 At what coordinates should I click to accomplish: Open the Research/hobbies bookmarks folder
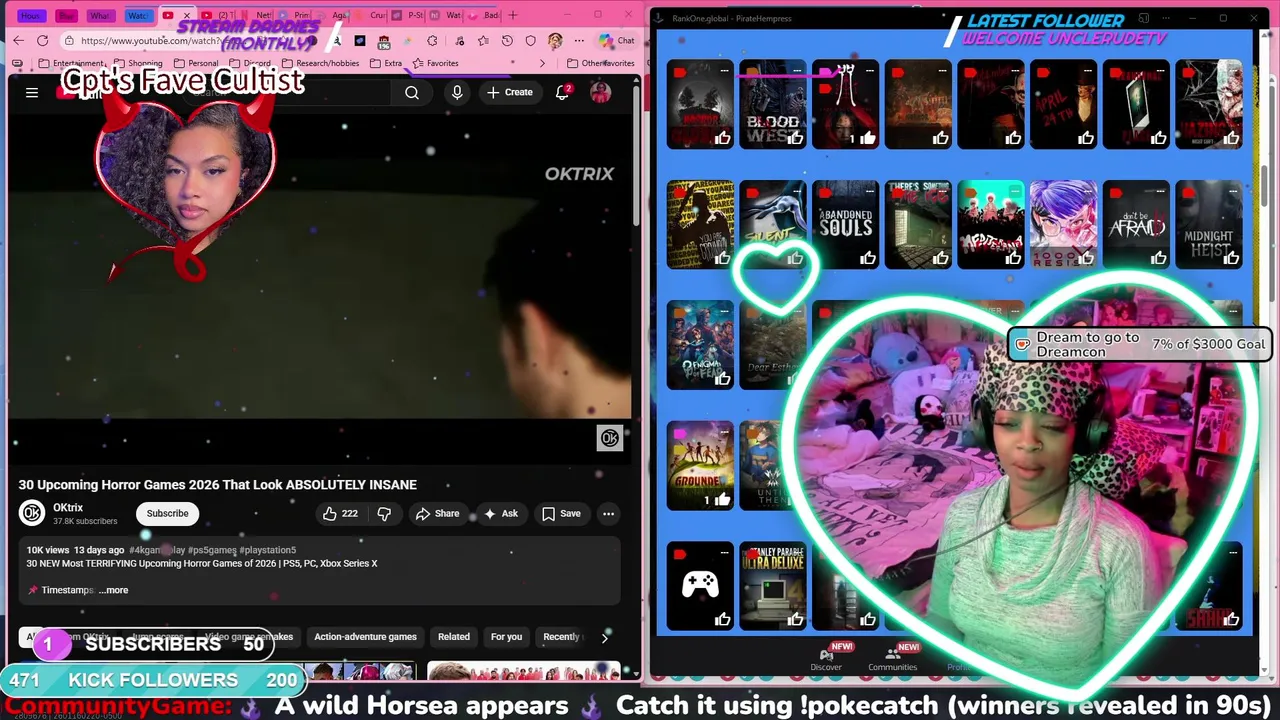click(322, 63)
